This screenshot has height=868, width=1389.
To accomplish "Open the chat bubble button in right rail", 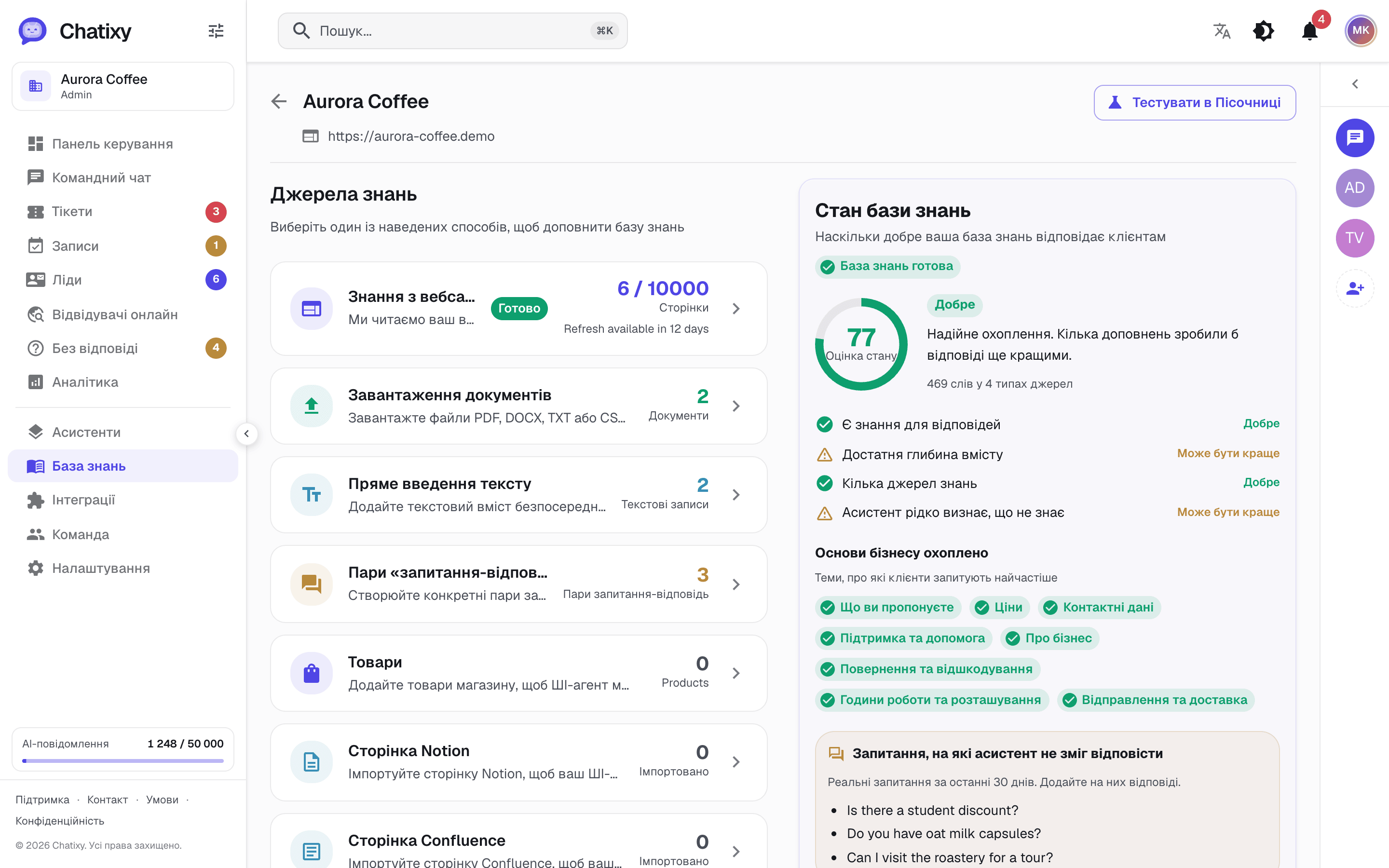I will pos(1355,138).
